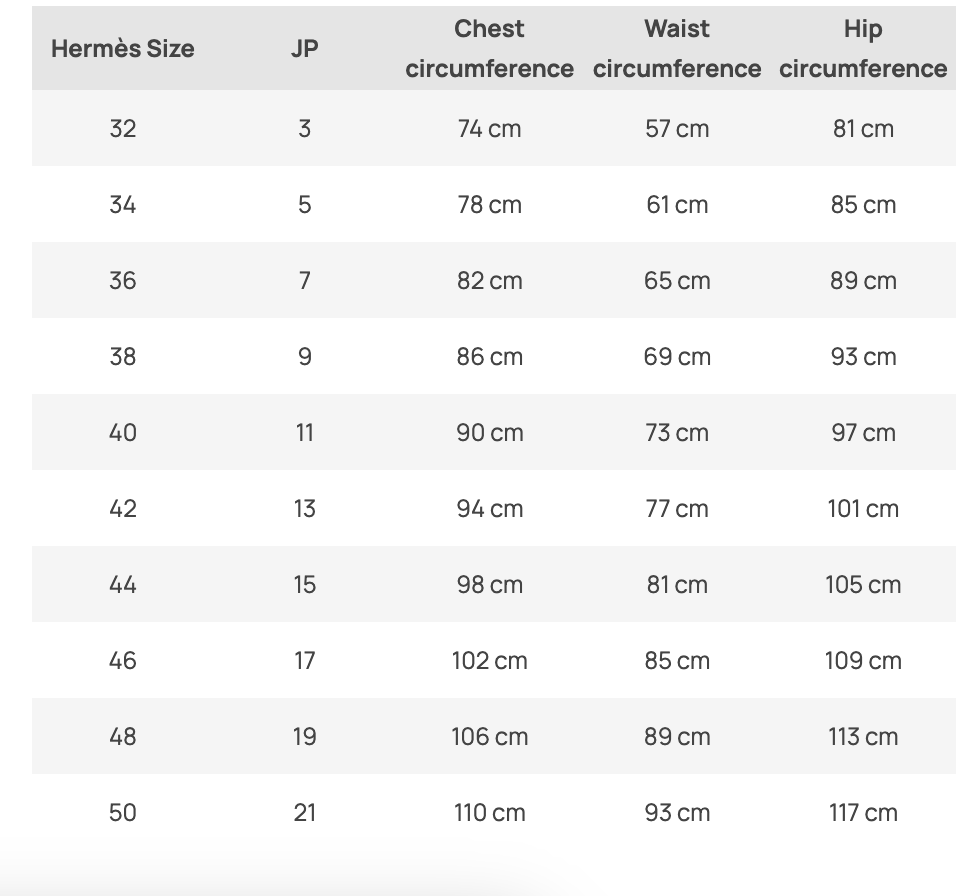Click the 102 cm chest value
The height and width of the screenshot is (896, 976).
pyautogui.click(x=489, y=660)
